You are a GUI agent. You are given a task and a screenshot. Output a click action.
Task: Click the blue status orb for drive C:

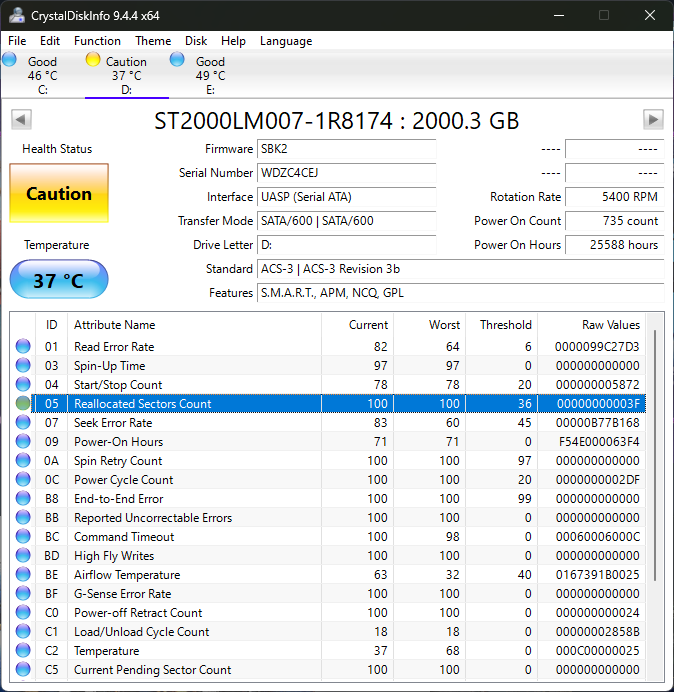9,60
